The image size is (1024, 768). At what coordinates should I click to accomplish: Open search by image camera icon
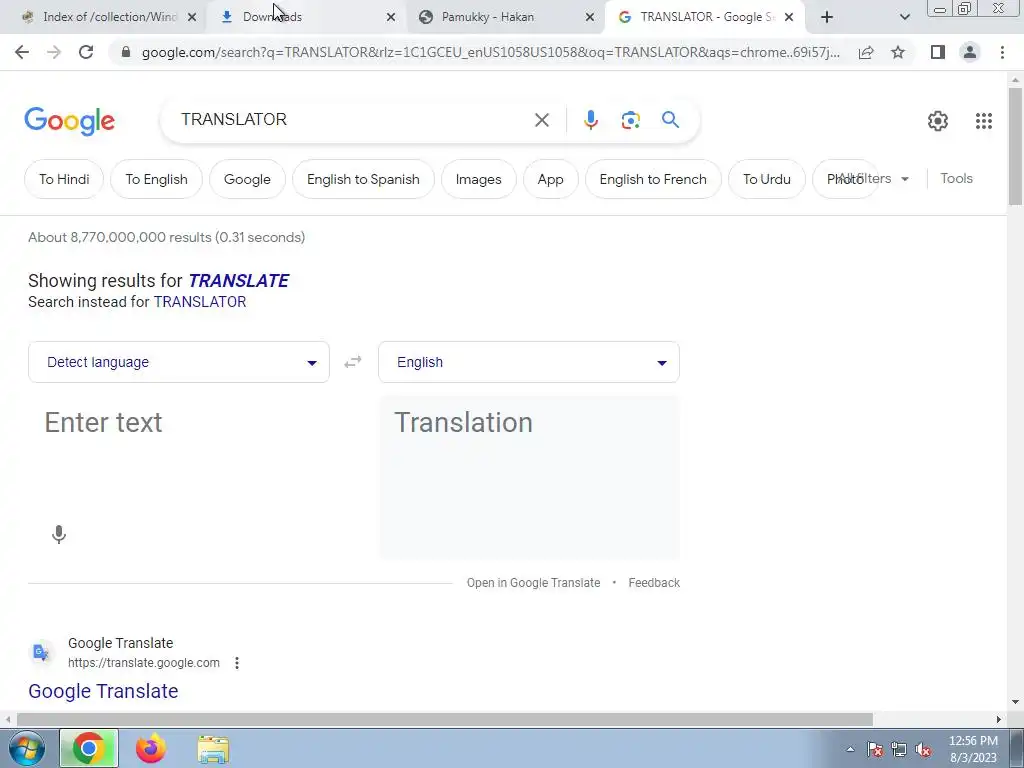[630, 120]
